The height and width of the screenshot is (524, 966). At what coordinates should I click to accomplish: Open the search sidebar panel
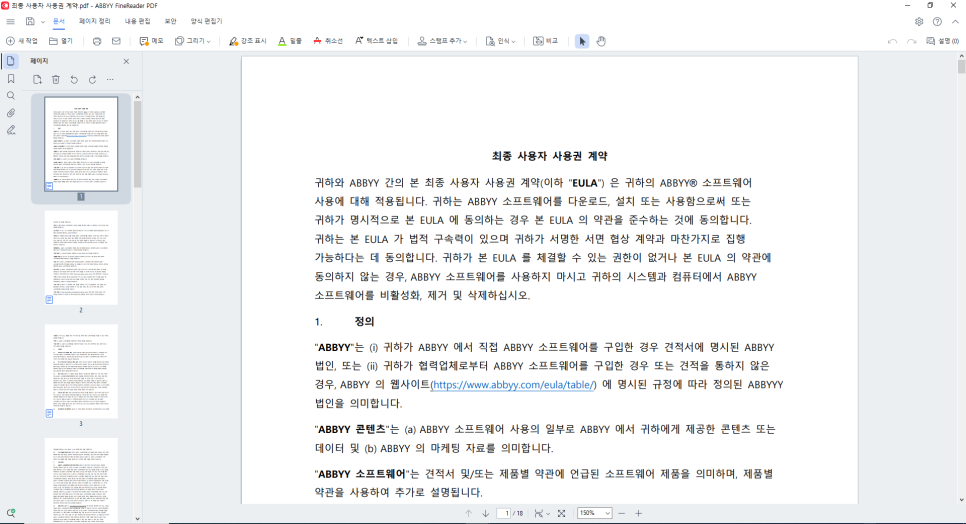10,96
